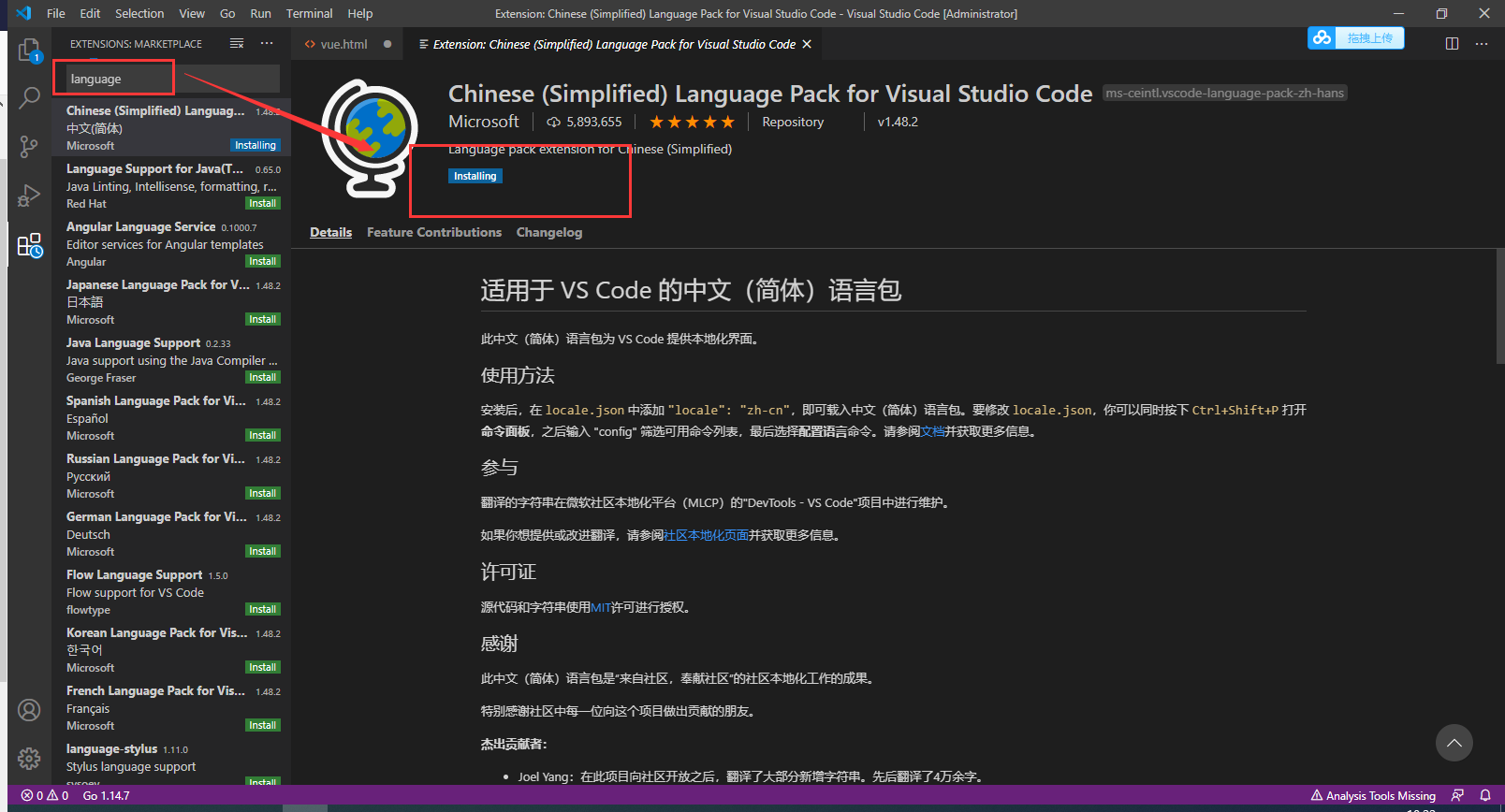Switch to the vue.html editor tab
The height and width of the screenshot is (812, 1505).
tap(347, 44)
